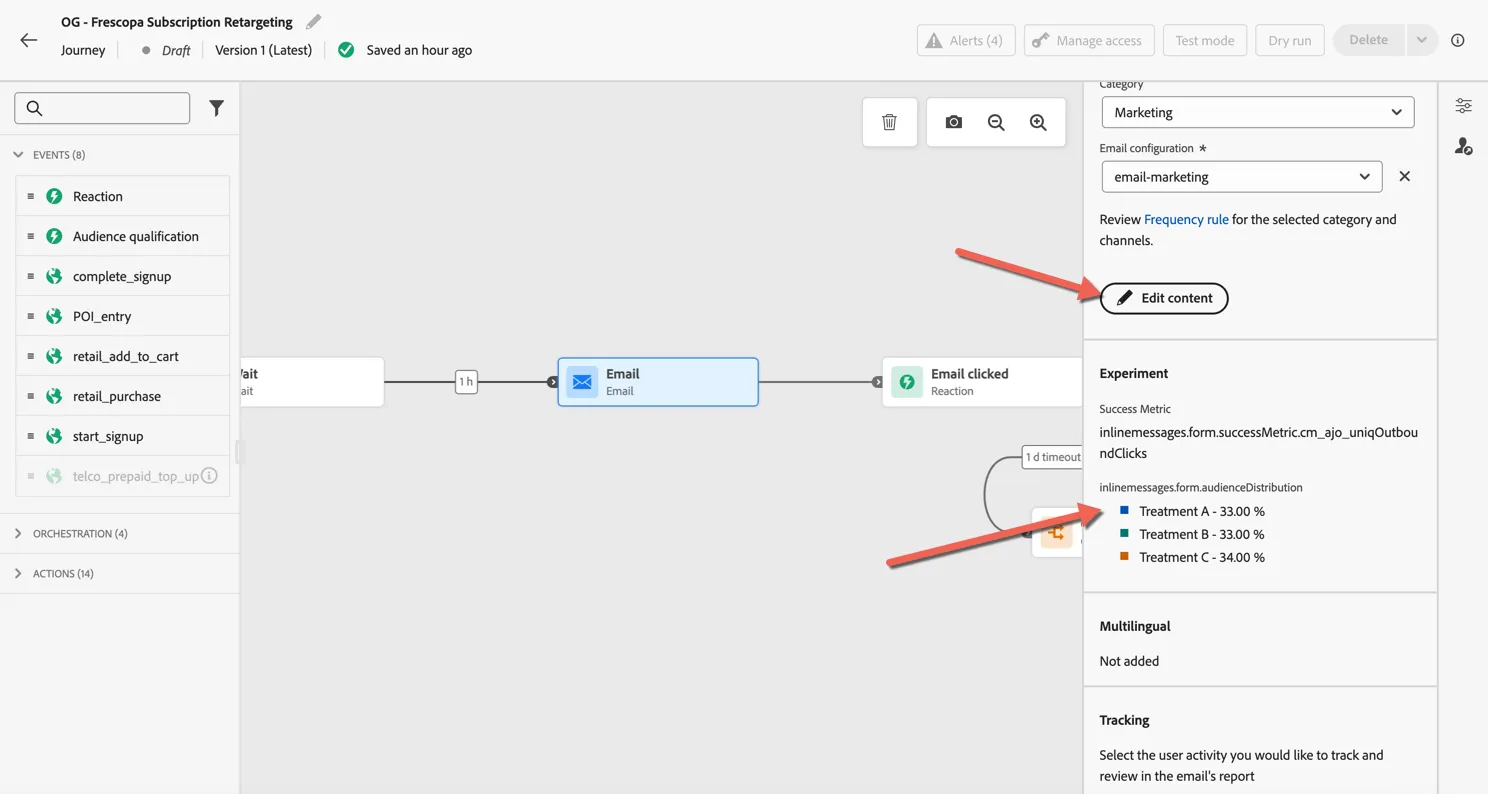Click the start_signup globe icon
Viewport: 1488px width, 794px height.
click(55, 436)
